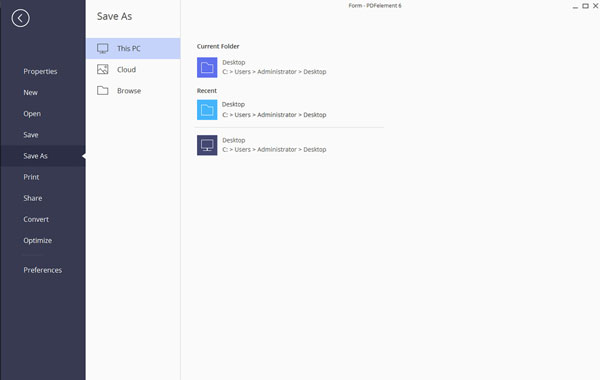This screenshot has width=600, height=380.
Task: Select Open from the file menu
Action: pos(32,114)
